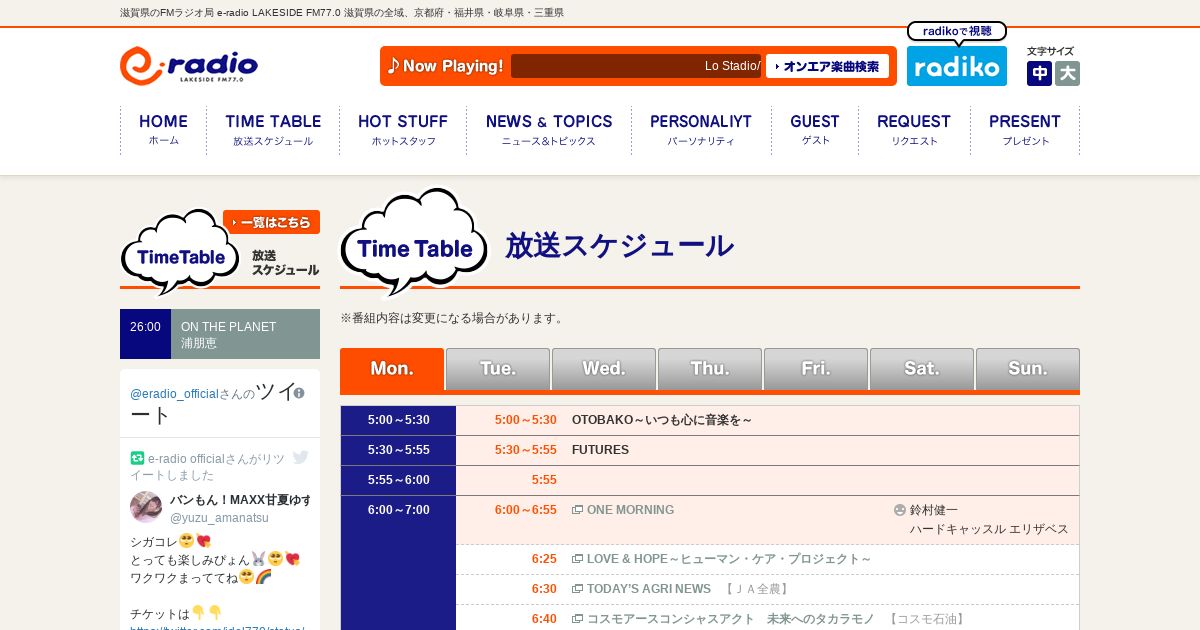The width and height of the screenshot is (1200, 630).
Task: Open the PRESENT menu item
Action: [x=1025, y=130]
